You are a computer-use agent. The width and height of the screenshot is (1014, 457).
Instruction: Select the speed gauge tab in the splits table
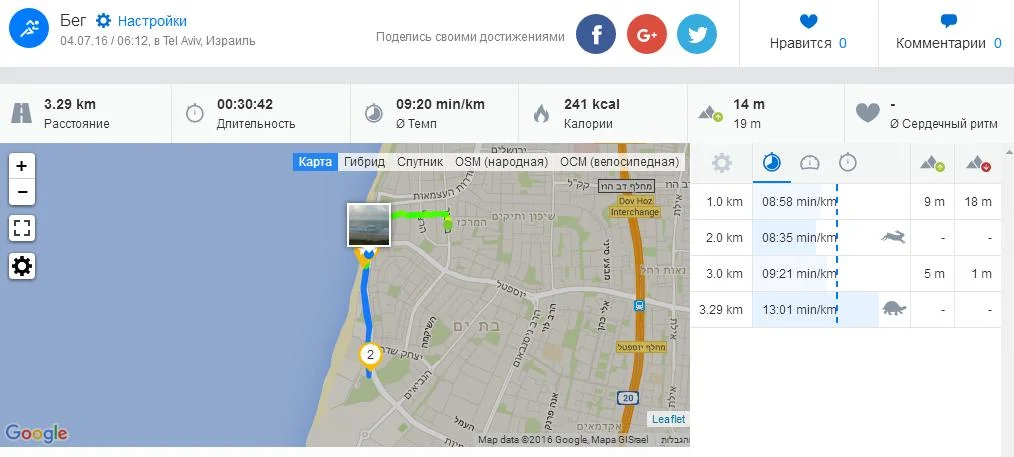click(x=810, y=163)
